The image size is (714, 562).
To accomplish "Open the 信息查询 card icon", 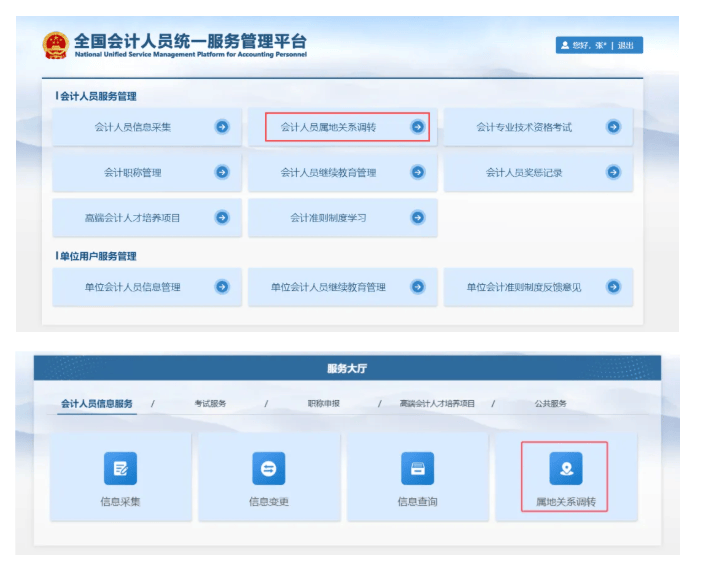I will pyautogui.click(x=417, y=468).
